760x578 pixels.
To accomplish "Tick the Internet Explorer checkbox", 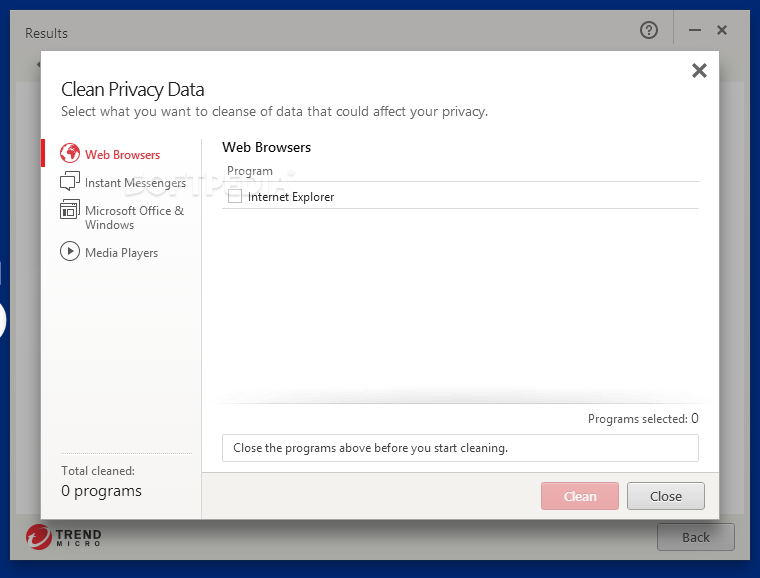I will (235, 197).
